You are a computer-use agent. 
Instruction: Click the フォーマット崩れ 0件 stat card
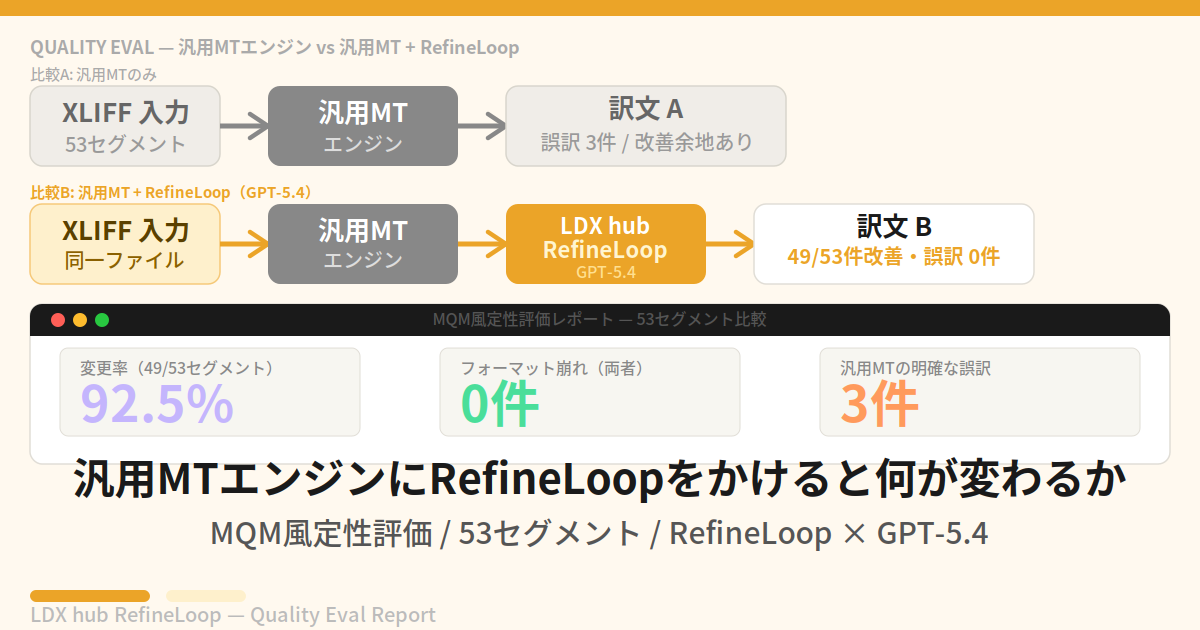tap(590, 392)
